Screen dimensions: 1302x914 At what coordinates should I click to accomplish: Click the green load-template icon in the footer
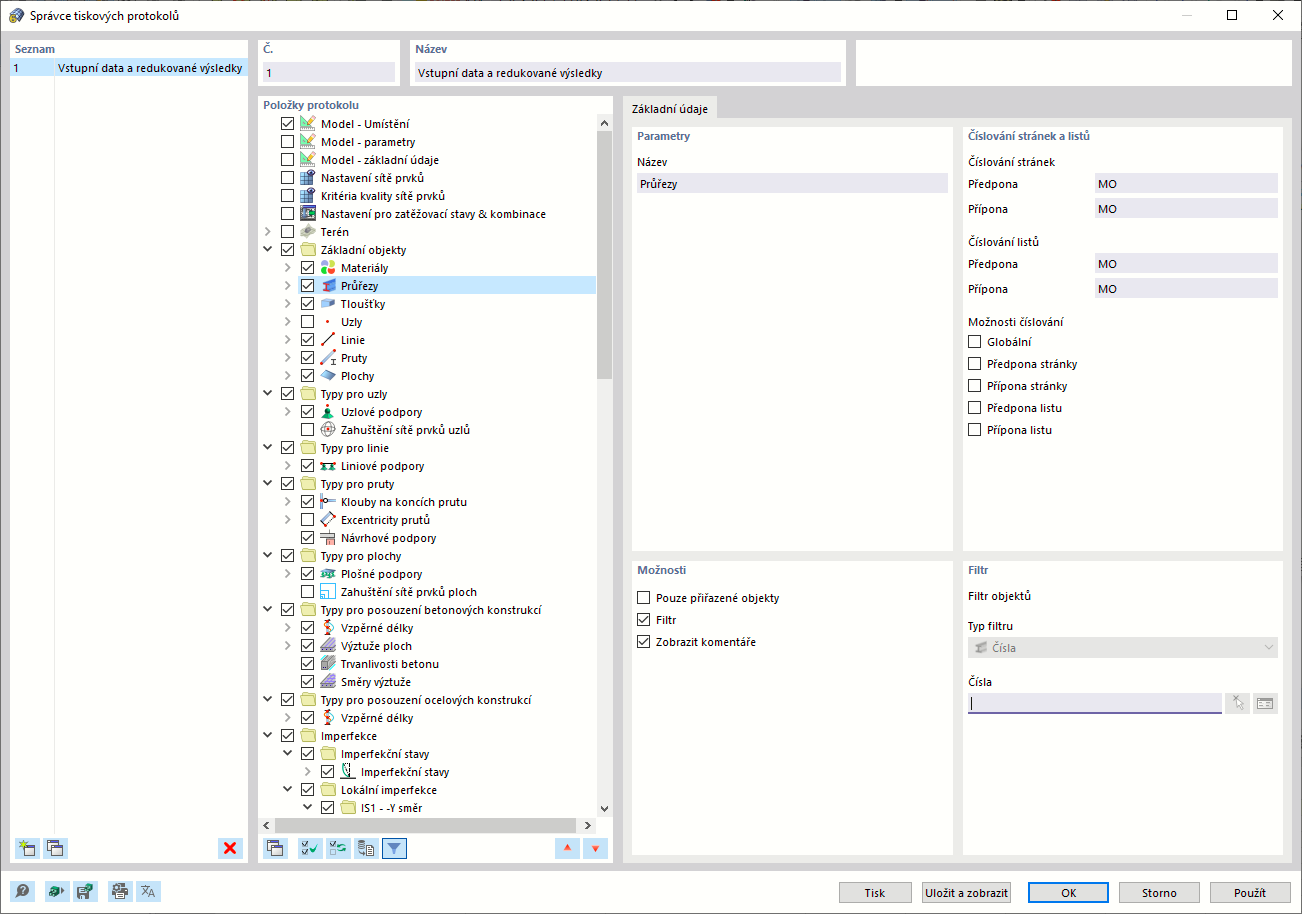(56, 892)
